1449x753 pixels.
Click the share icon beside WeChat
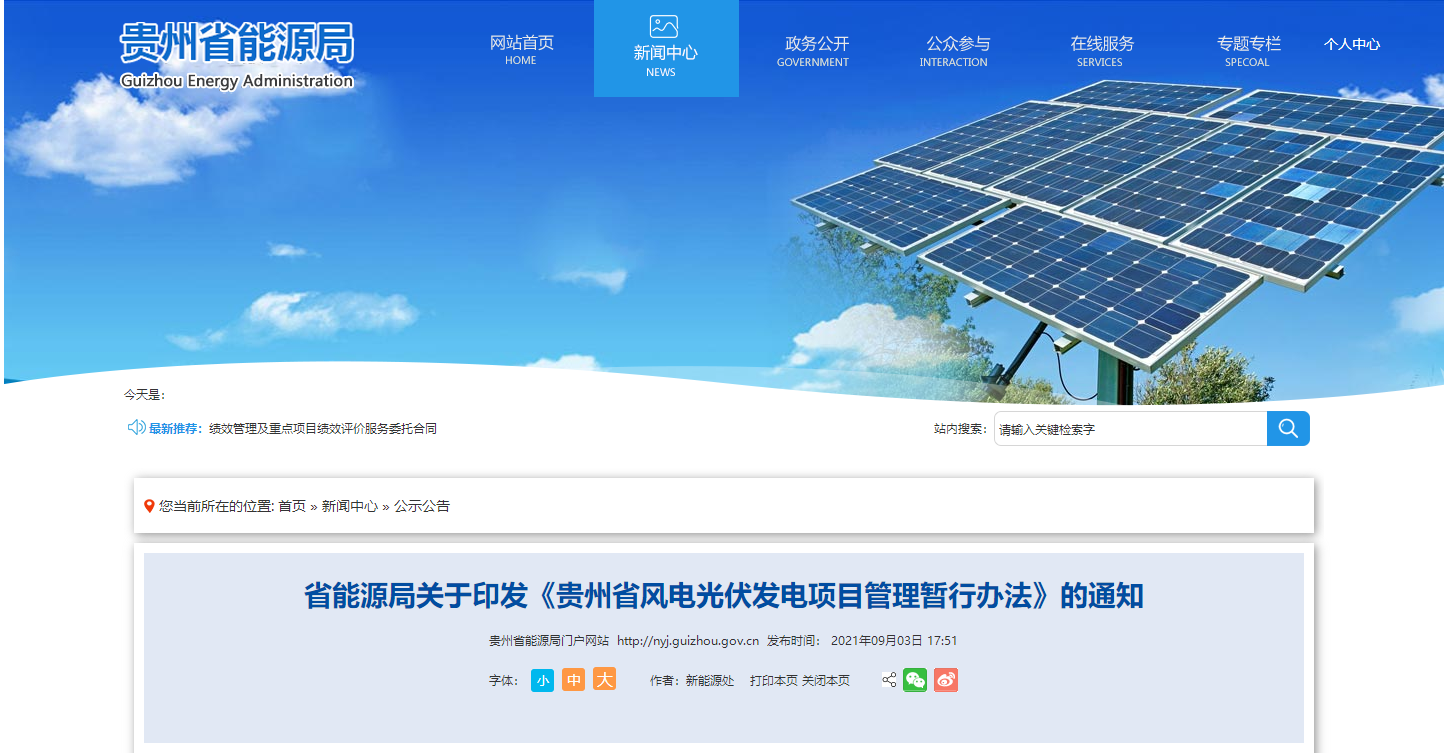coord(889,680)
